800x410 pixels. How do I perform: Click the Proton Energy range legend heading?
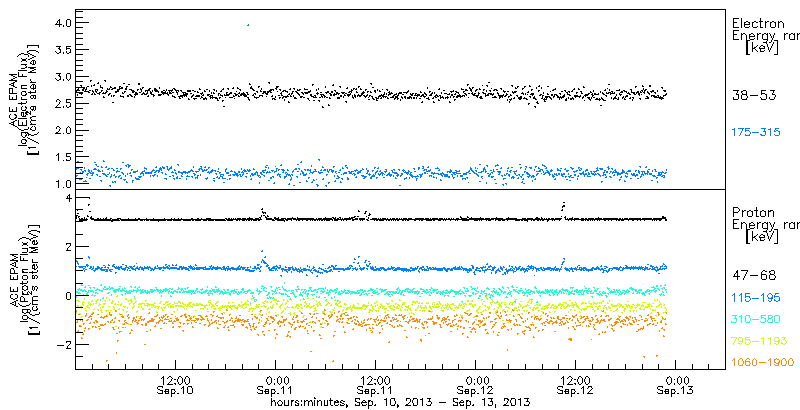coord(765,225)
